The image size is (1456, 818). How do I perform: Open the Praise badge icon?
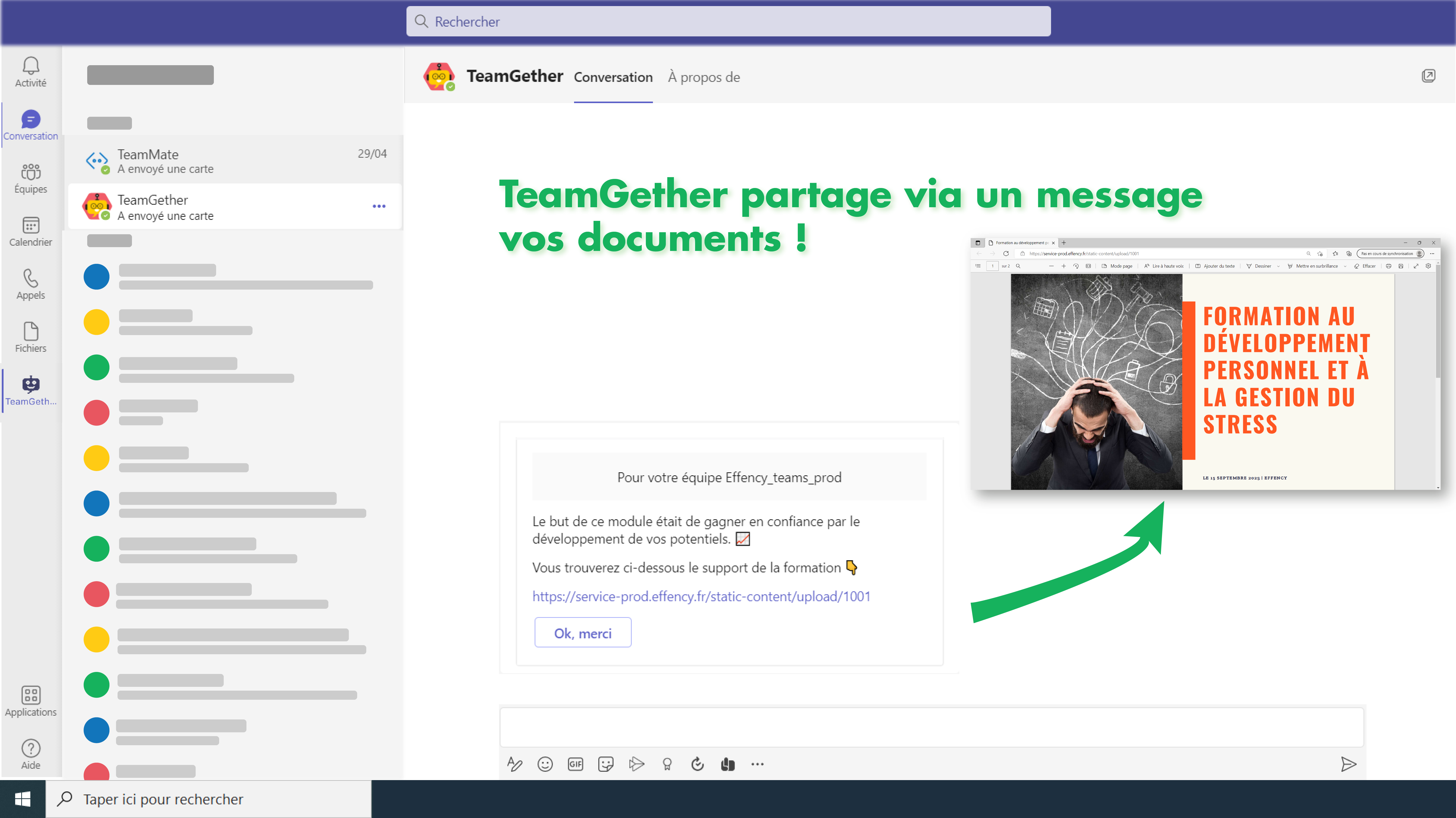point(667,764)
